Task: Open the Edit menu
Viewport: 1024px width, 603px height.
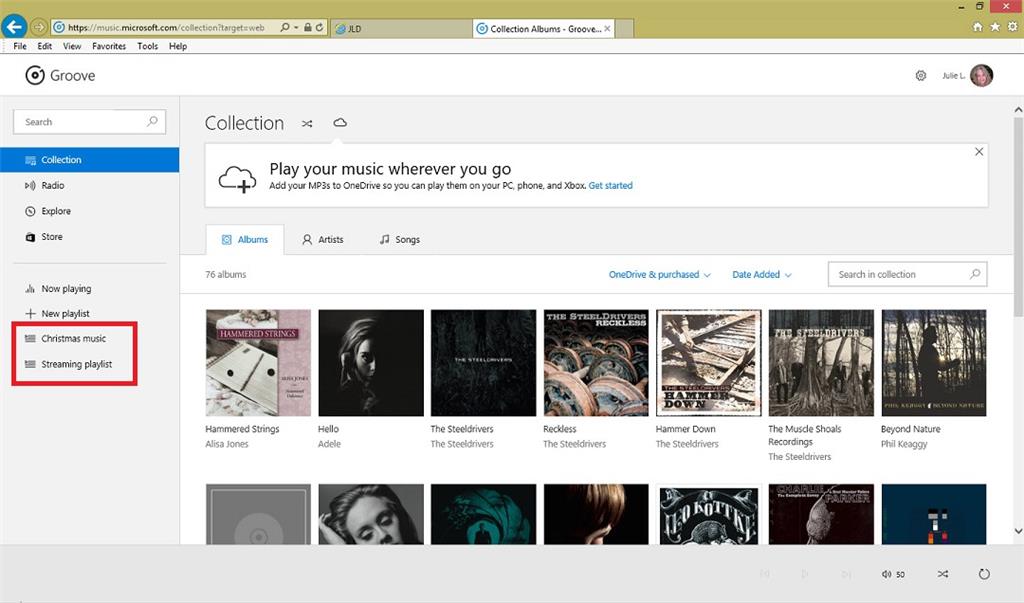Action: click(x=44, y=46)
